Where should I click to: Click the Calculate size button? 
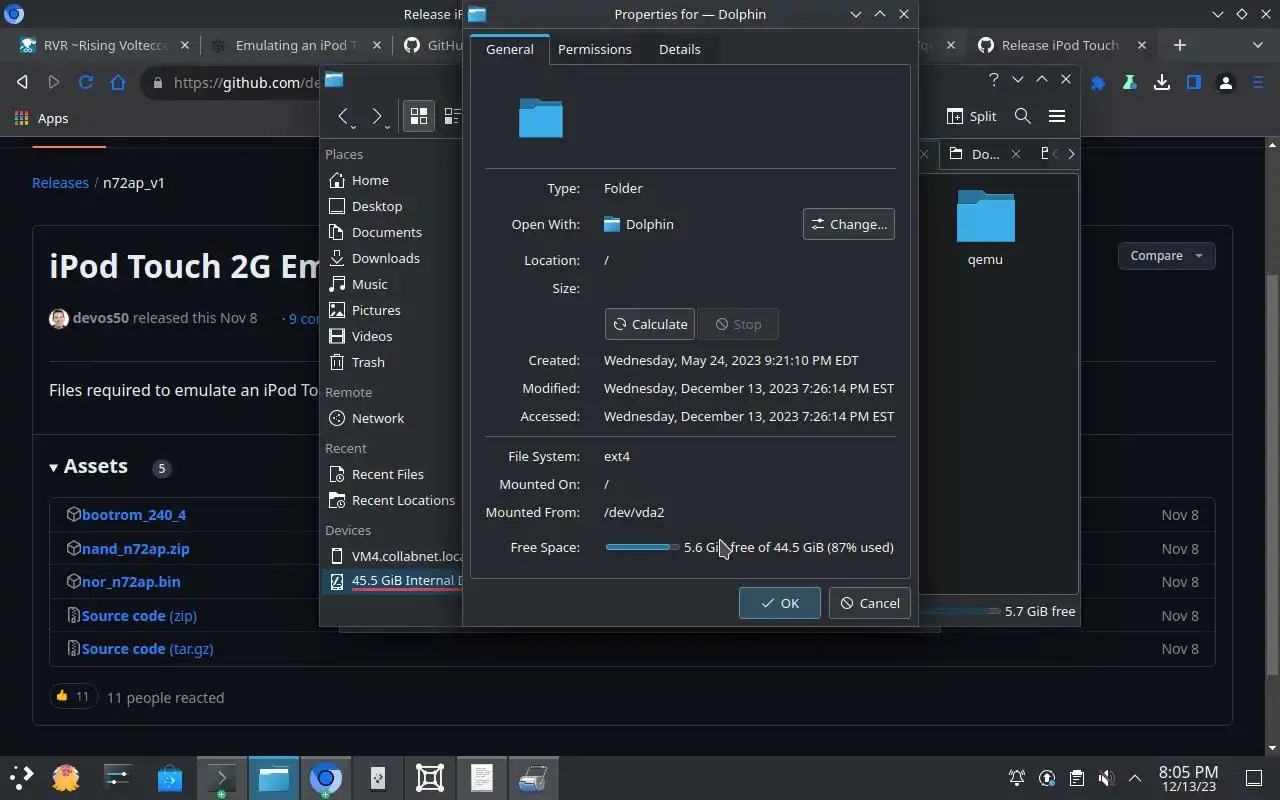tap(650, 324)
